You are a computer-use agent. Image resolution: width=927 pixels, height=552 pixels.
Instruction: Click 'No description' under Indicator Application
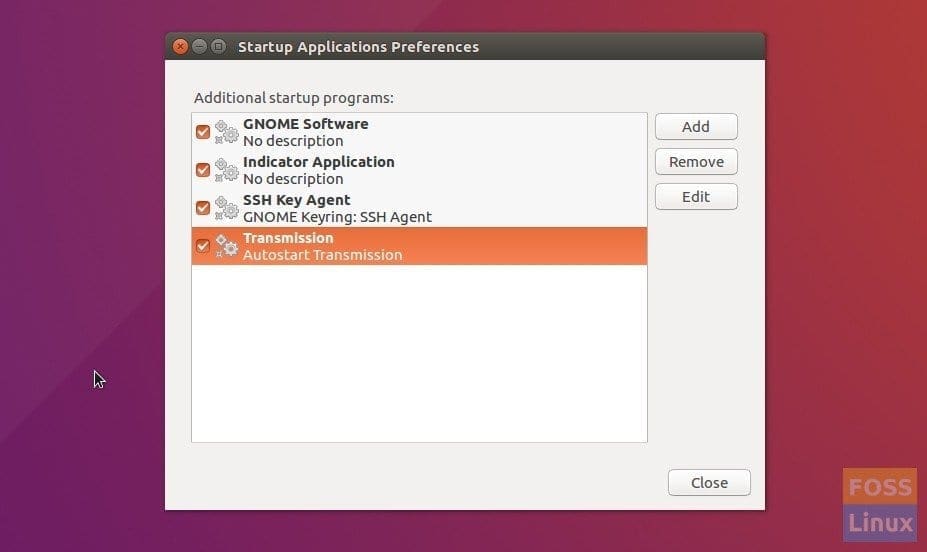(x=293, y=178)
